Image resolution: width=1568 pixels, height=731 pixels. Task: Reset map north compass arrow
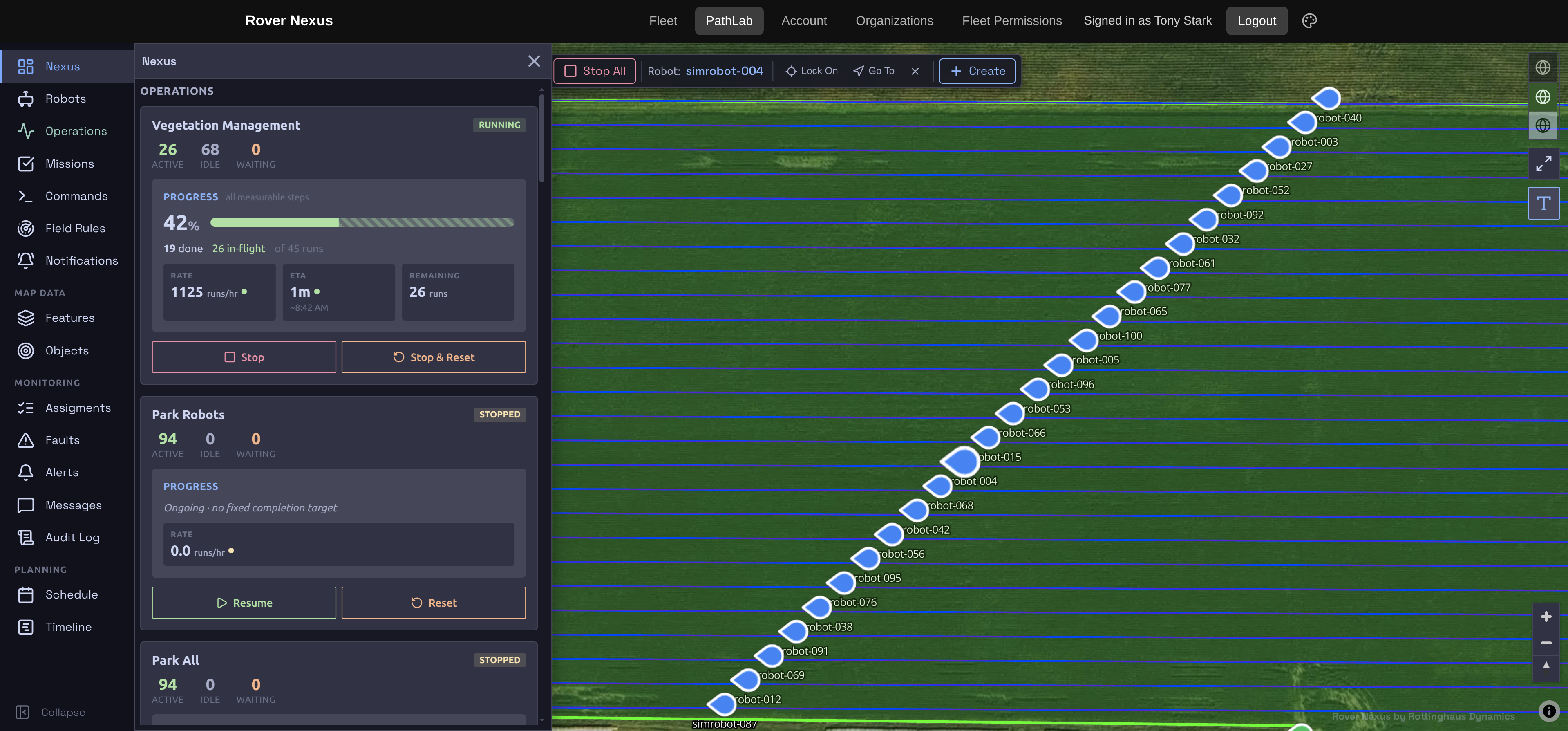tap(1546, 666)
